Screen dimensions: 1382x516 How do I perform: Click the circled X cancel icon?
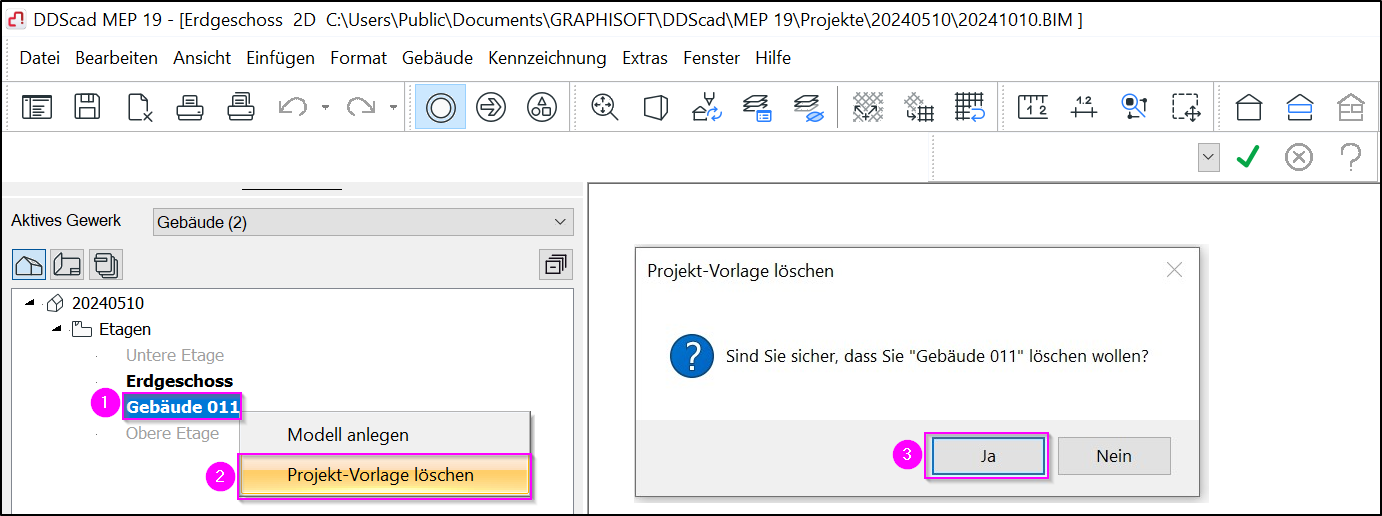point(1298,157)
